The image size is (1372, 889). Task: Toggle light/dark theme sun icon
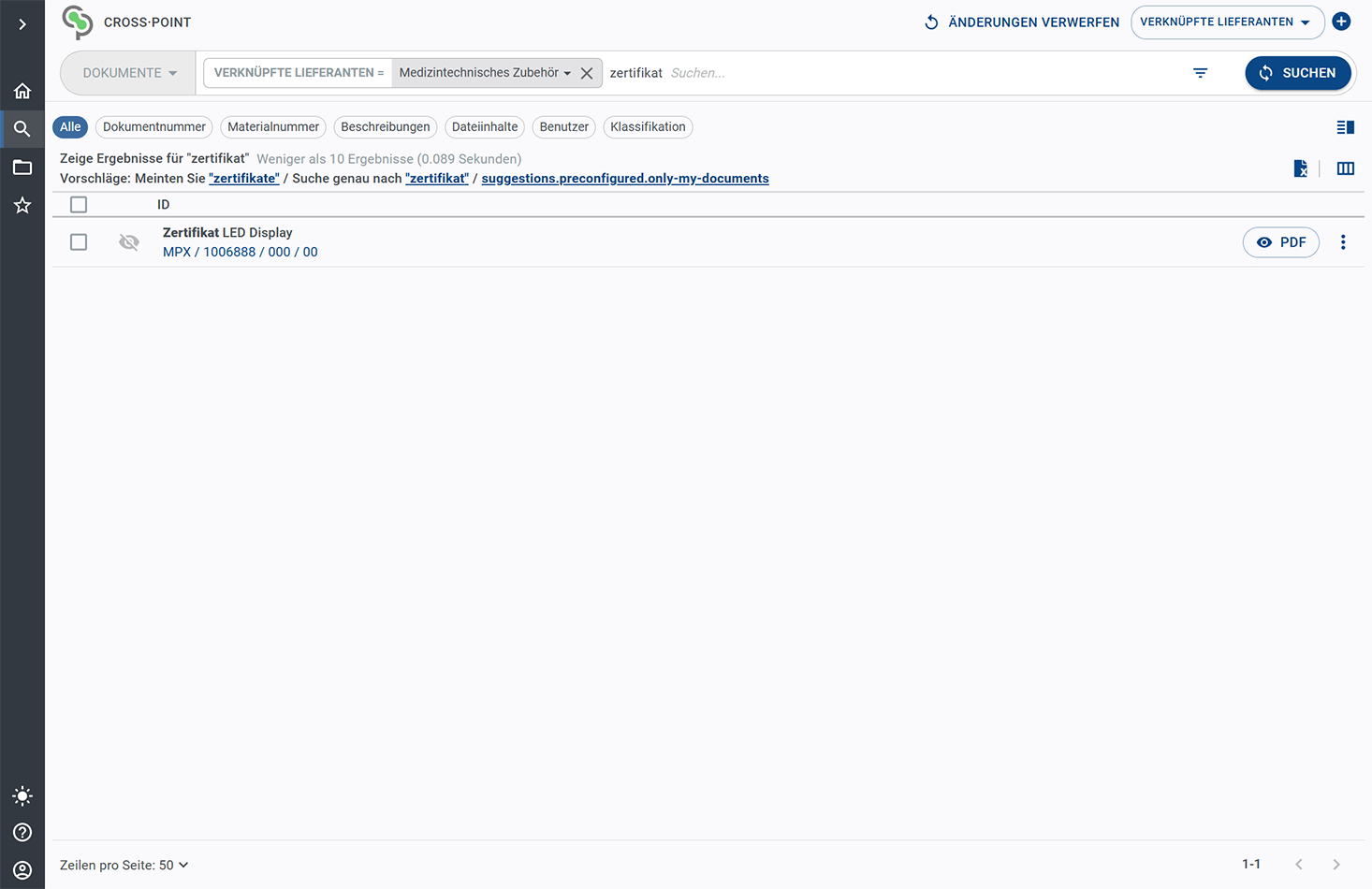pos(22,796)
